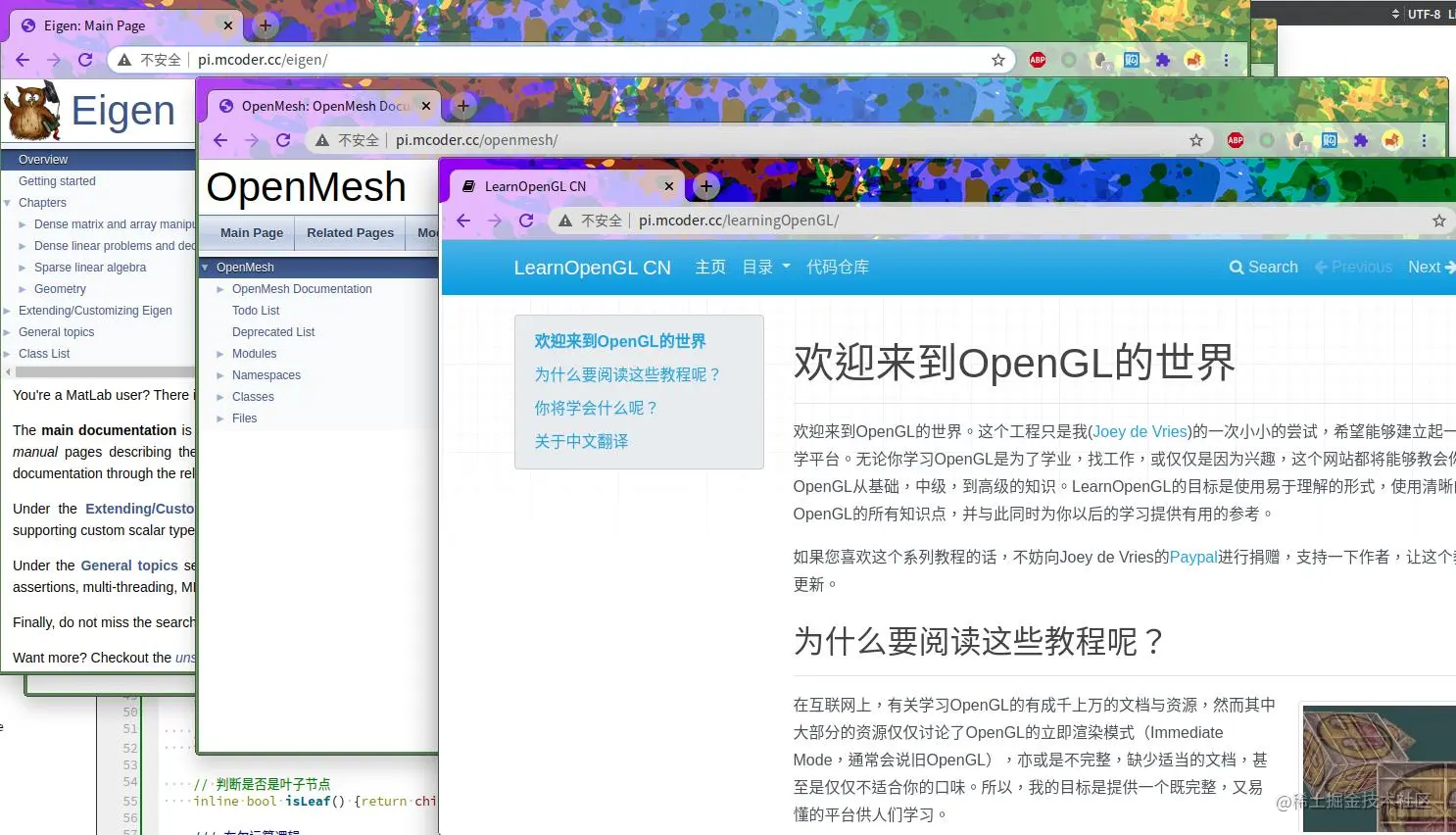This screenshot has width=1456, height=835.
Task: Click the crate thumbnail image in LearnOpenGL article
Action: coord(1379,767)
